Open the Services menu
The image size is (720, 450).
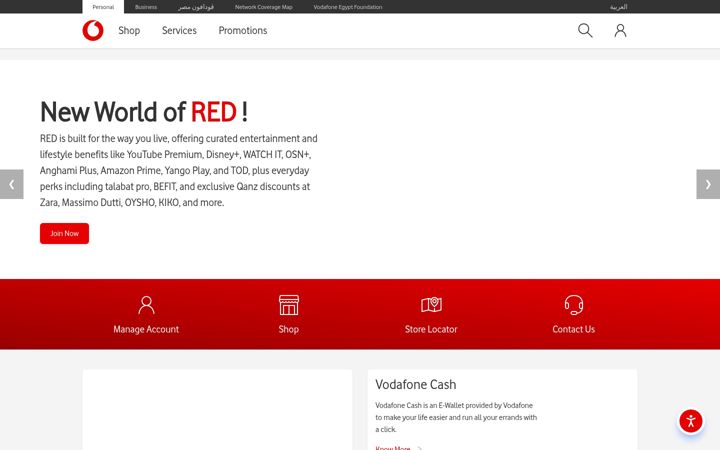(x=179, y=30)
